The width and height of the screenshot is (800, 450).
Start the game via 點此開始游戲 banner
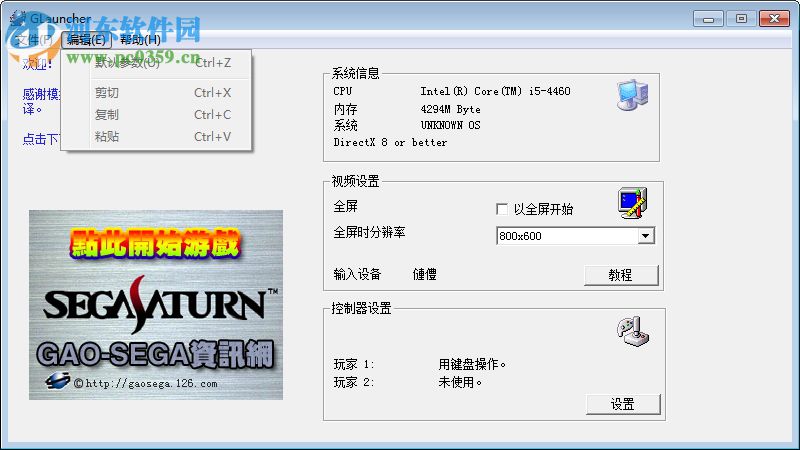[x=155, y=244]
